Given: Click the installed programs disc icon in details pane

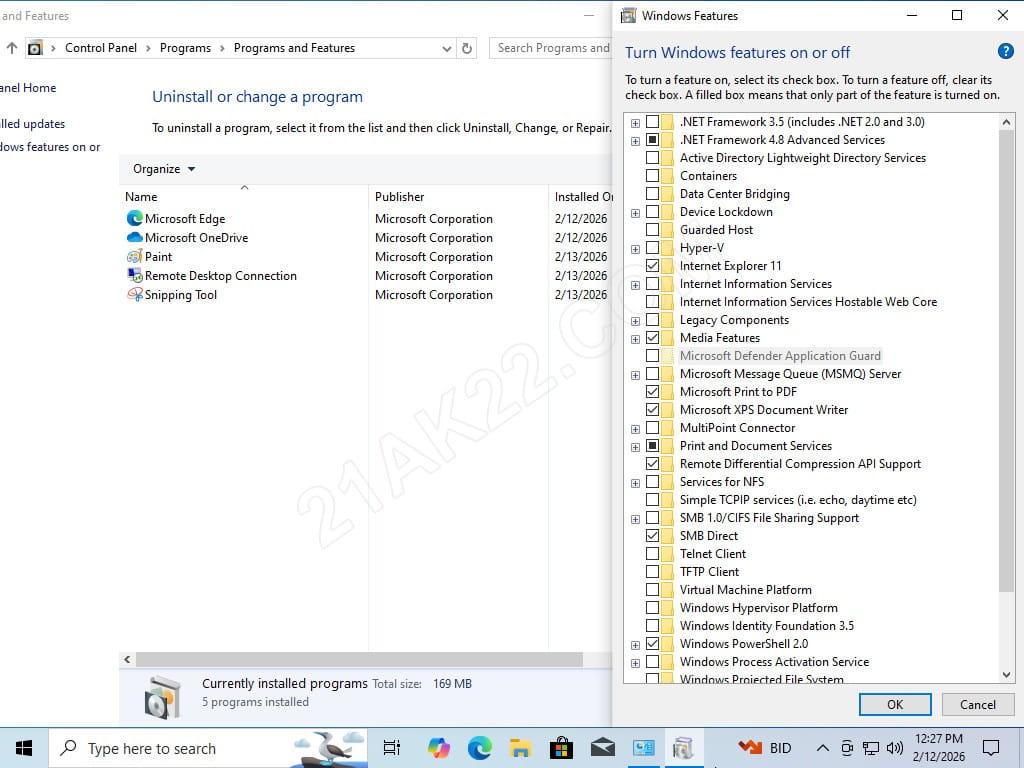Looking at the screenshot, I should click(161, 697).
